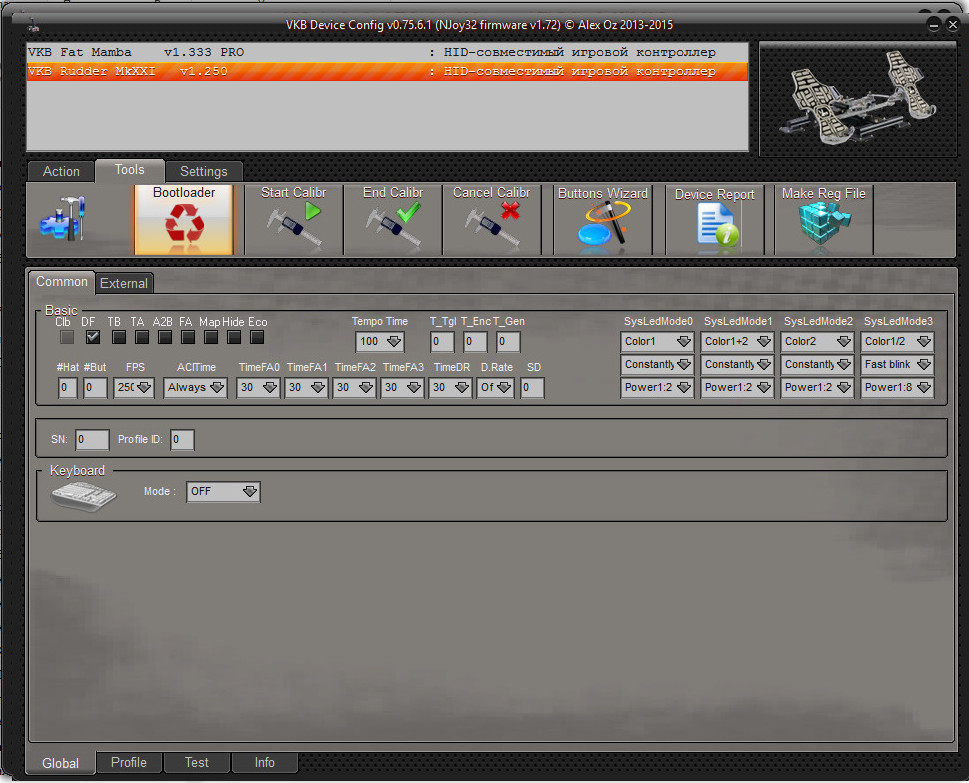Select VKB Rudder MkXXI device row
This screenshot has width=969, height=783.
click(387, 72)
